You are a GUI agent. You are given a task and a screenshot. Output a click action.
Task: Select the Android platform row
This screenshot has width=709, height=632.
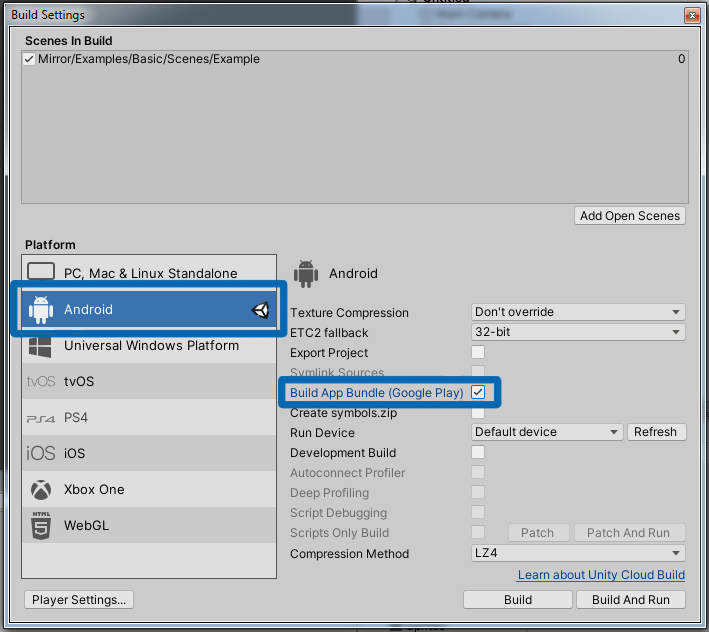[149, 309]
